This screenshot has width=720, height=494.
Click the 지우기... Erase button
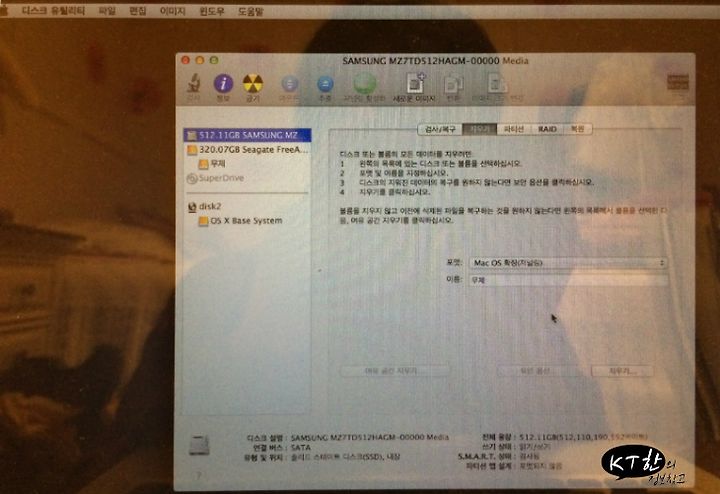coord(622,371)
